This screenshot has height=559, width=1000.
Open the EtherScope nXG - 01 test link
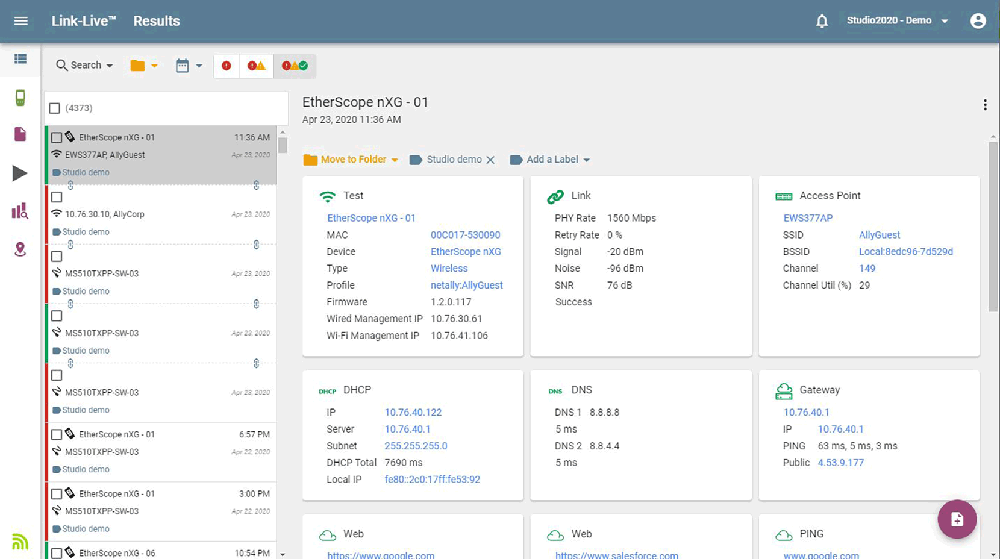pos(371,218)
